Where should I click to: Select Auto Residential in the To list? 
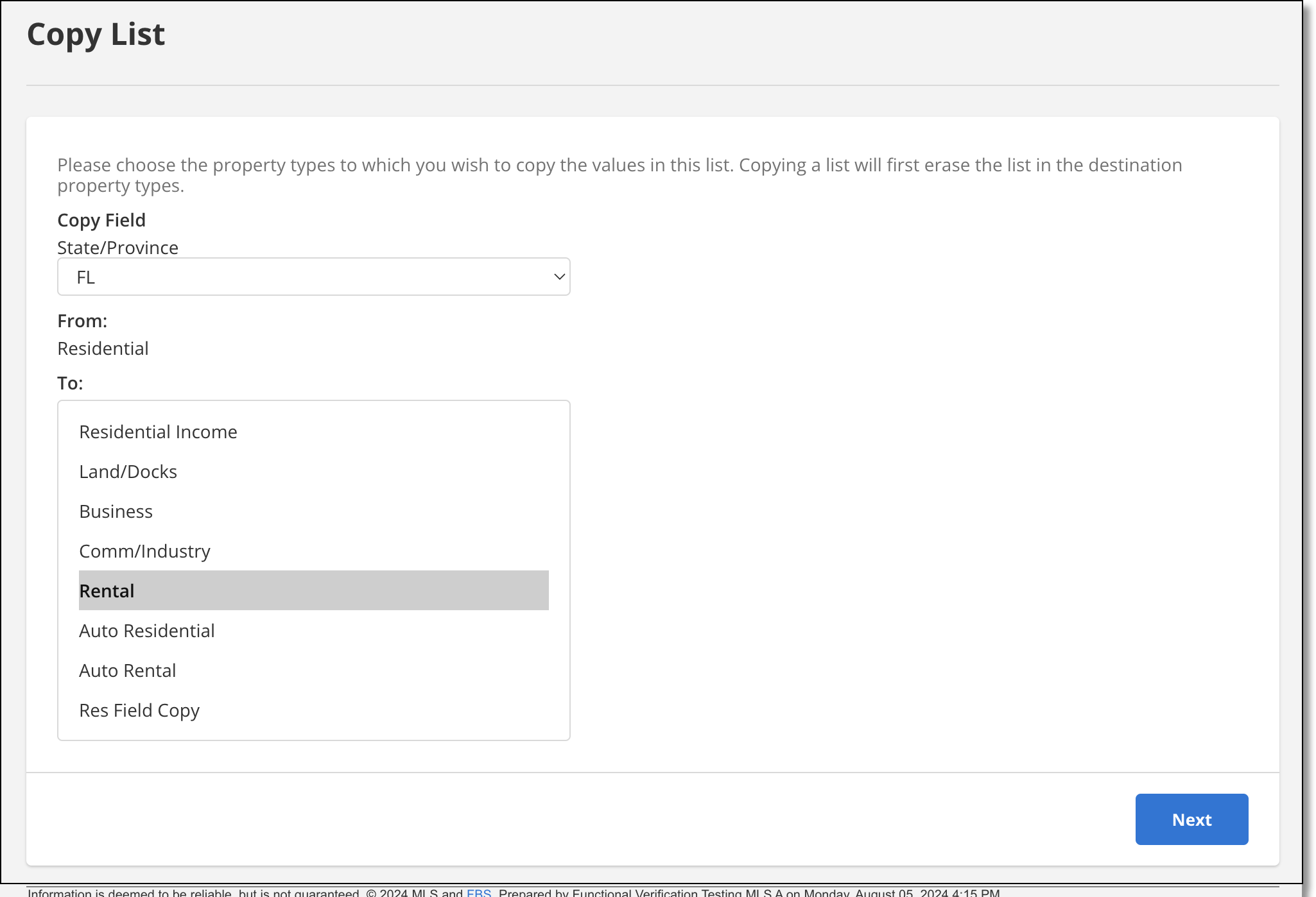pos(313,631)
